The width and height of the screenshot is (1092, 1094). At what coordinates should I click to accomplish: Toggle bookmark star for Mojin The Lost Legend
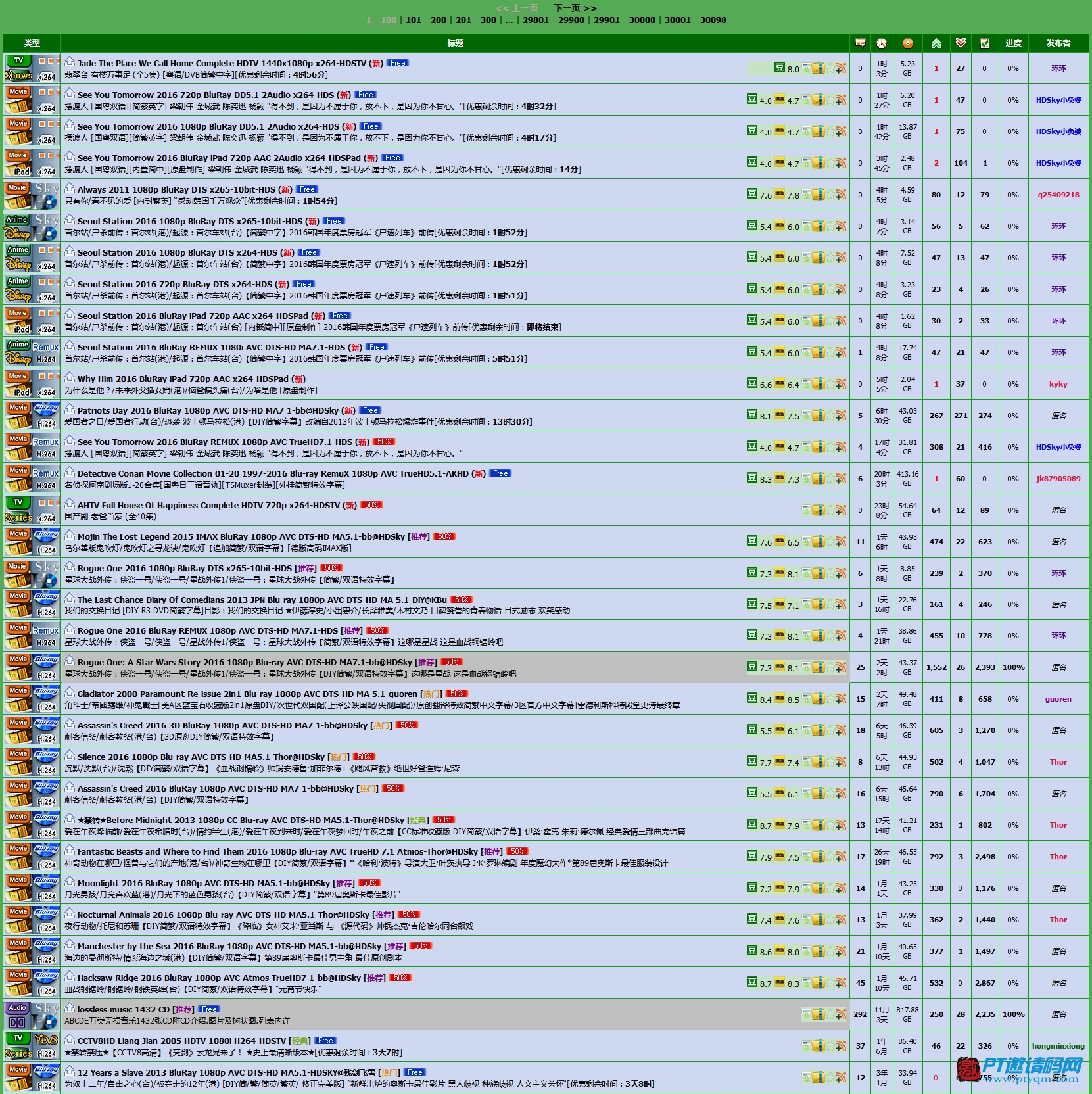point(829,542)
